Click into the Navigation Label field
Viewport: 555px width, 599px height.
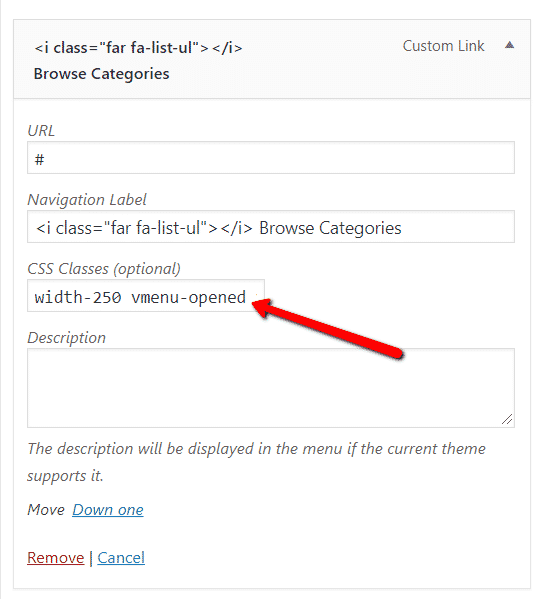click(270, 227)
